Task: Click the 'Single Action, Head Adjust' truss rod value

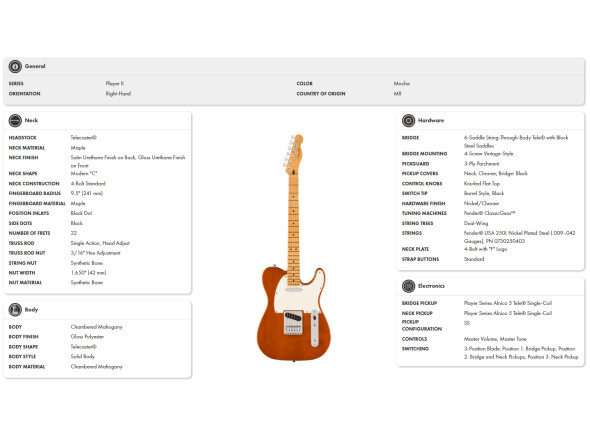Action: [100, 243]
